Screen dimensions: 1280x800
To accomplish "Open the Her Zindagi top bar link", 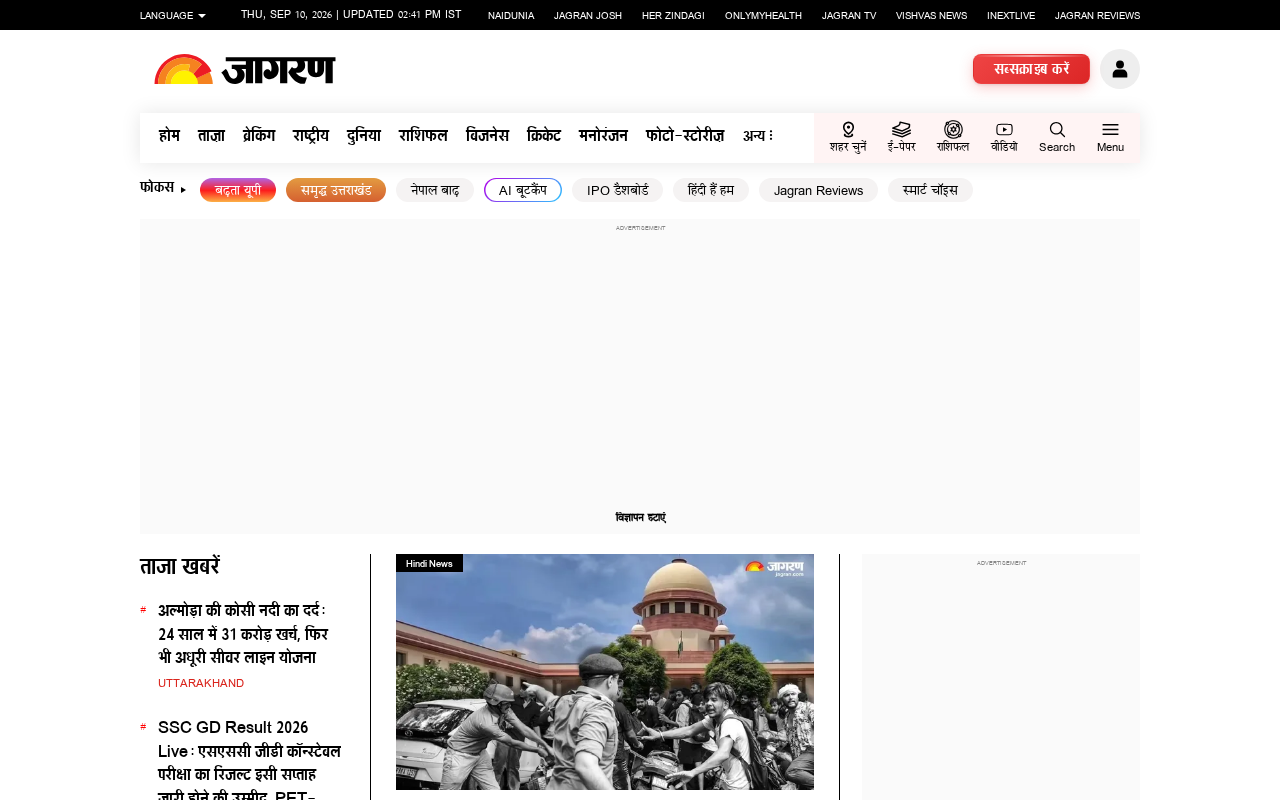I will click(x=673, y=15).
